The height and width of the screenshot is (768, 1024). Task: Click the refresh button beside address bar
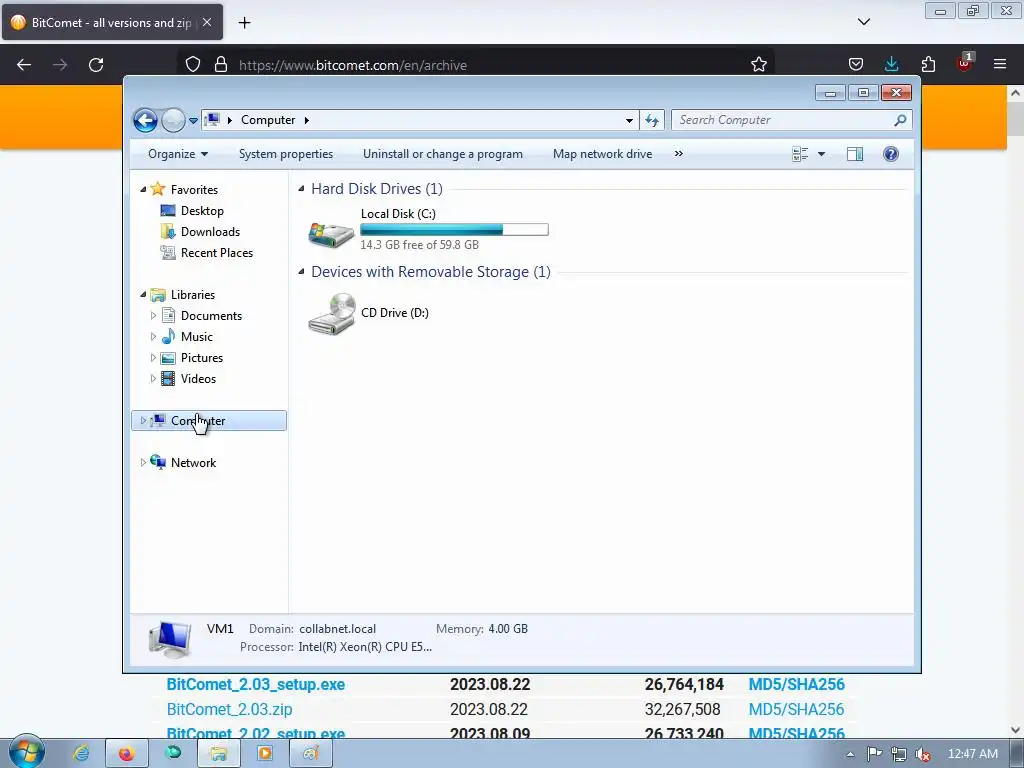tap(652, 120)
